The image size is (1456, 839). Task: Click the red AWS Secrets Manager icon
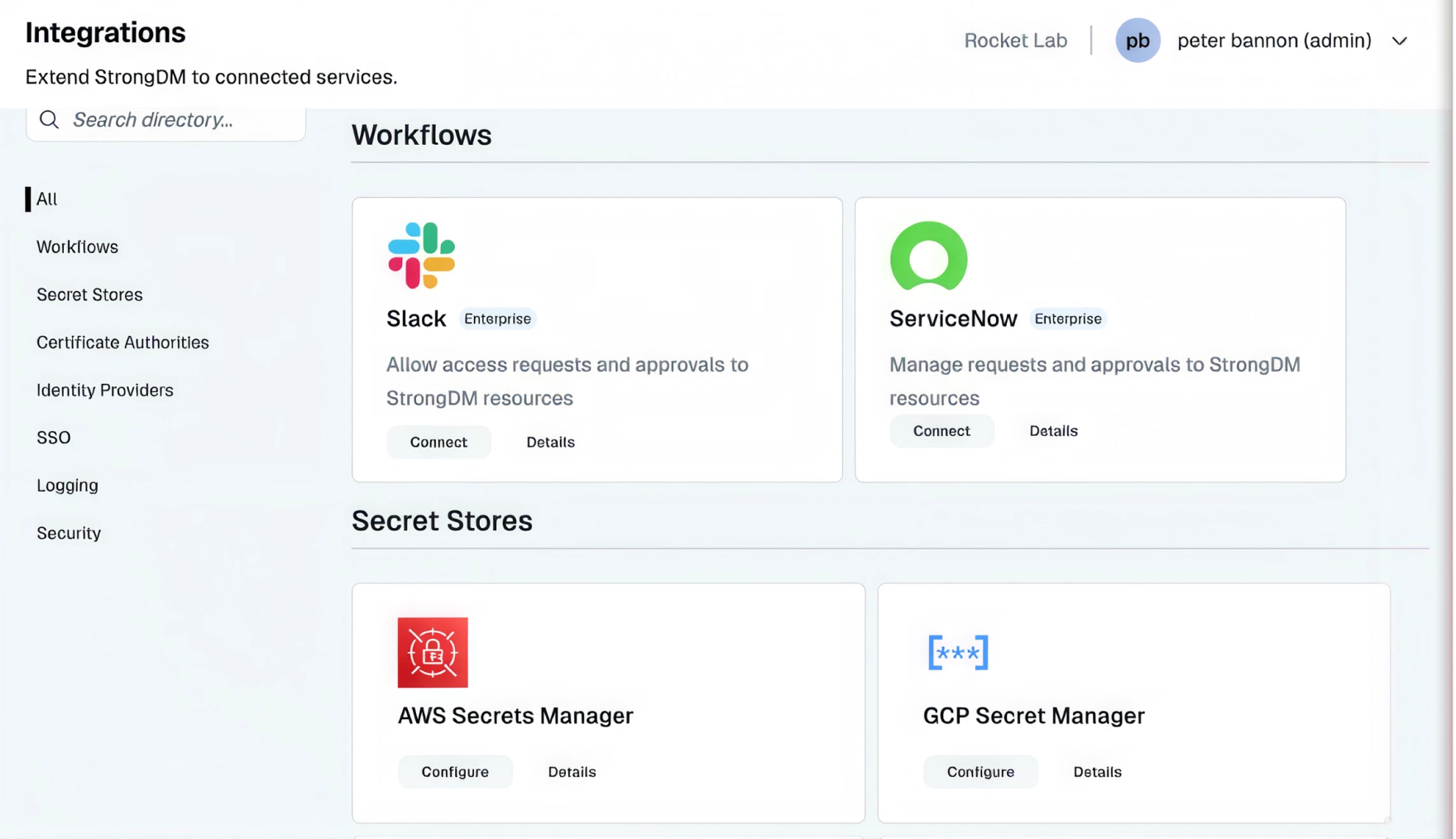click(x=432, y=652)
